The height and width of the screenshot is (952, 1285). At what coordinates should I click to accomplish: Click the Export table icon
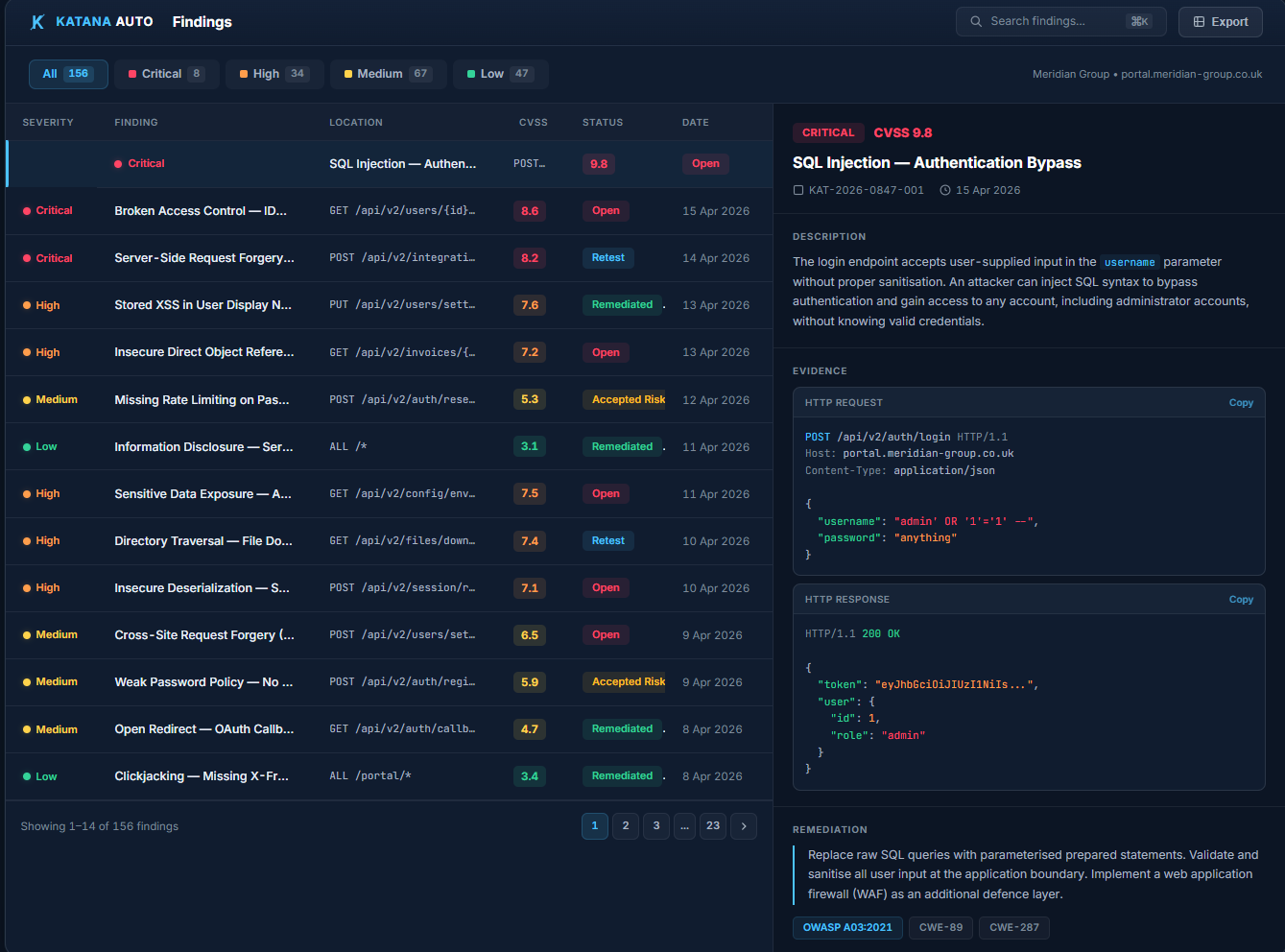point(1199,22)
